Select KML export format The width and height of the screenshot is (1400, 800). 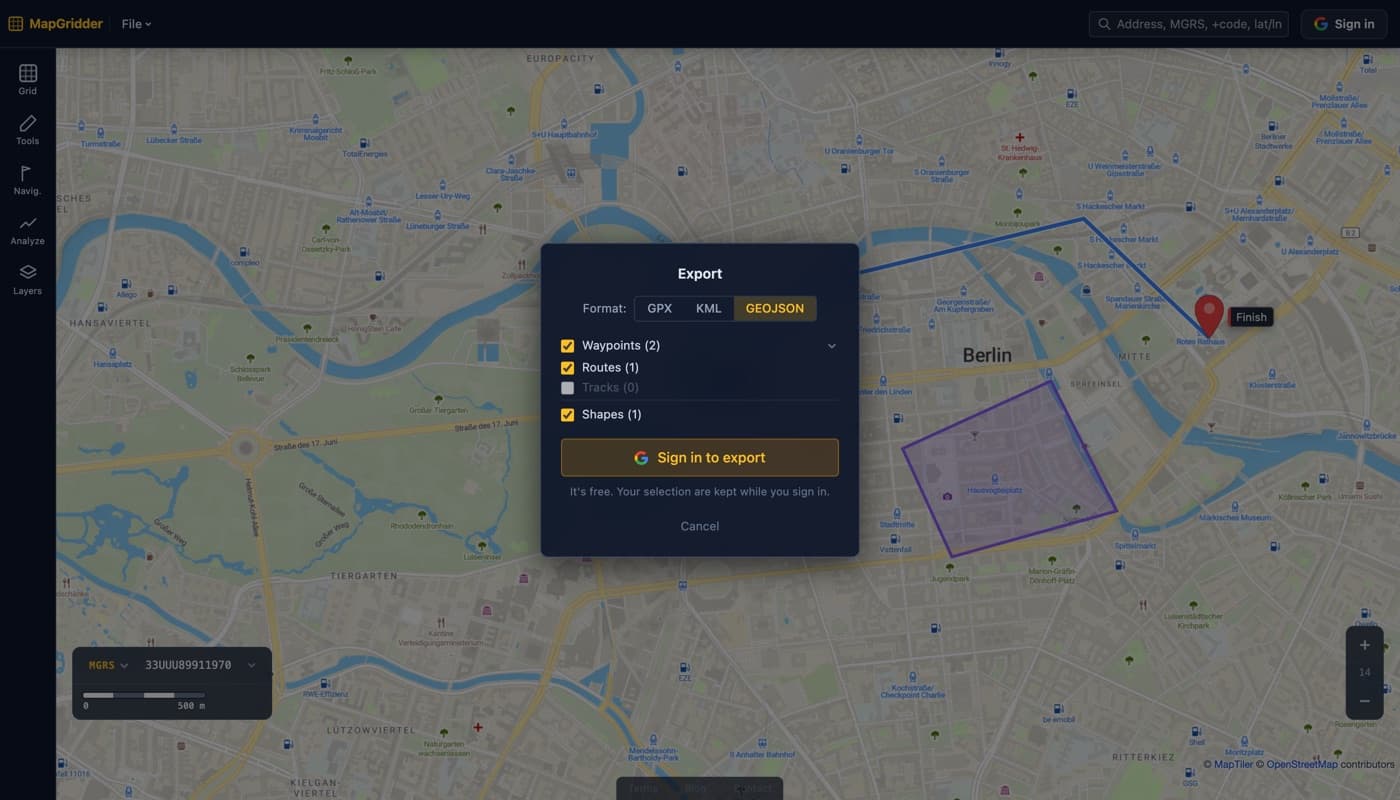709,308
